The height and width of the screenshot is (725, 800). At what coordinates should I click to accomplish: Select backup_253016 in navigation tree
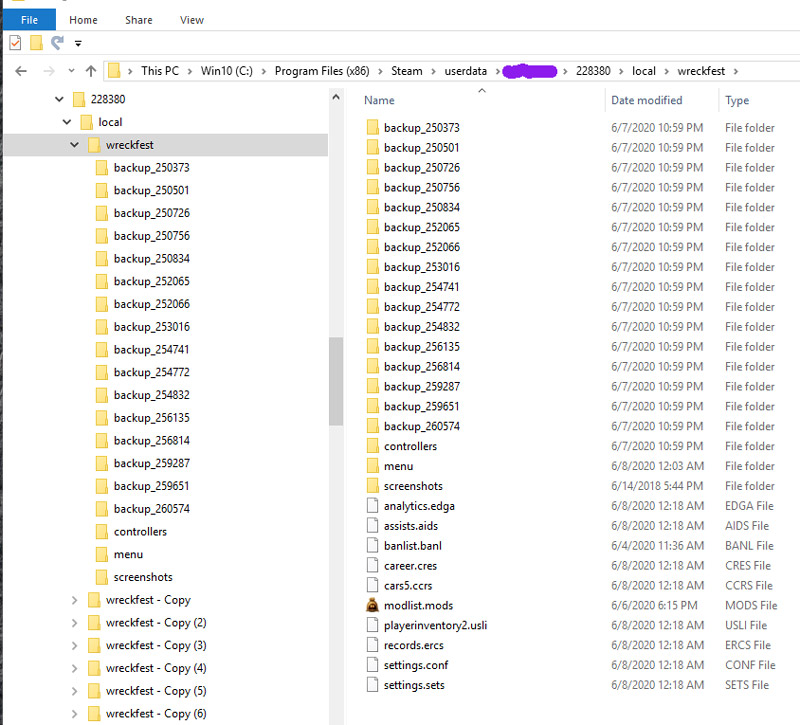(x=152, y=327)
